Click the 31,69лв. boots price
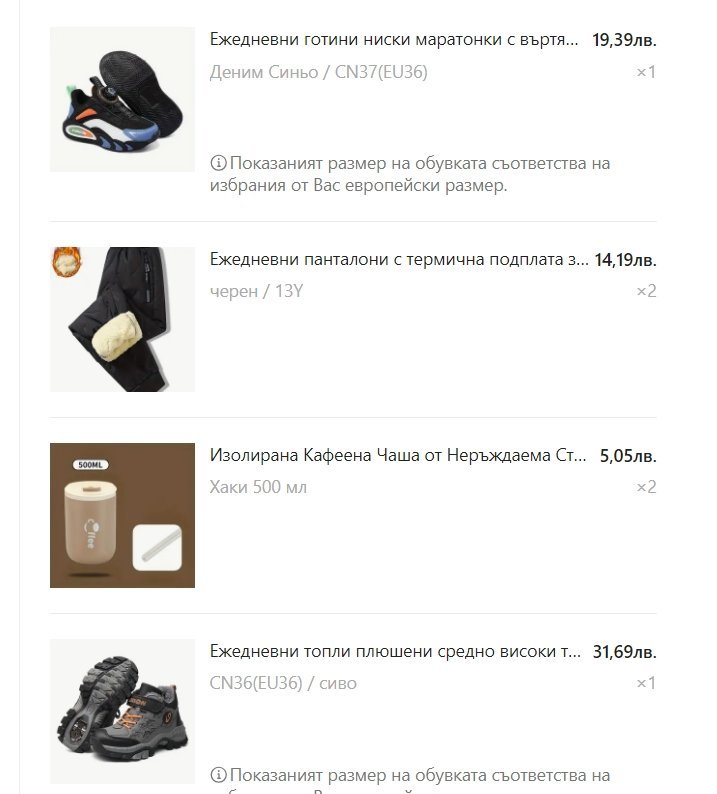Image resolution: width=717 pixels, height=794 pixels. coord(624,652)
